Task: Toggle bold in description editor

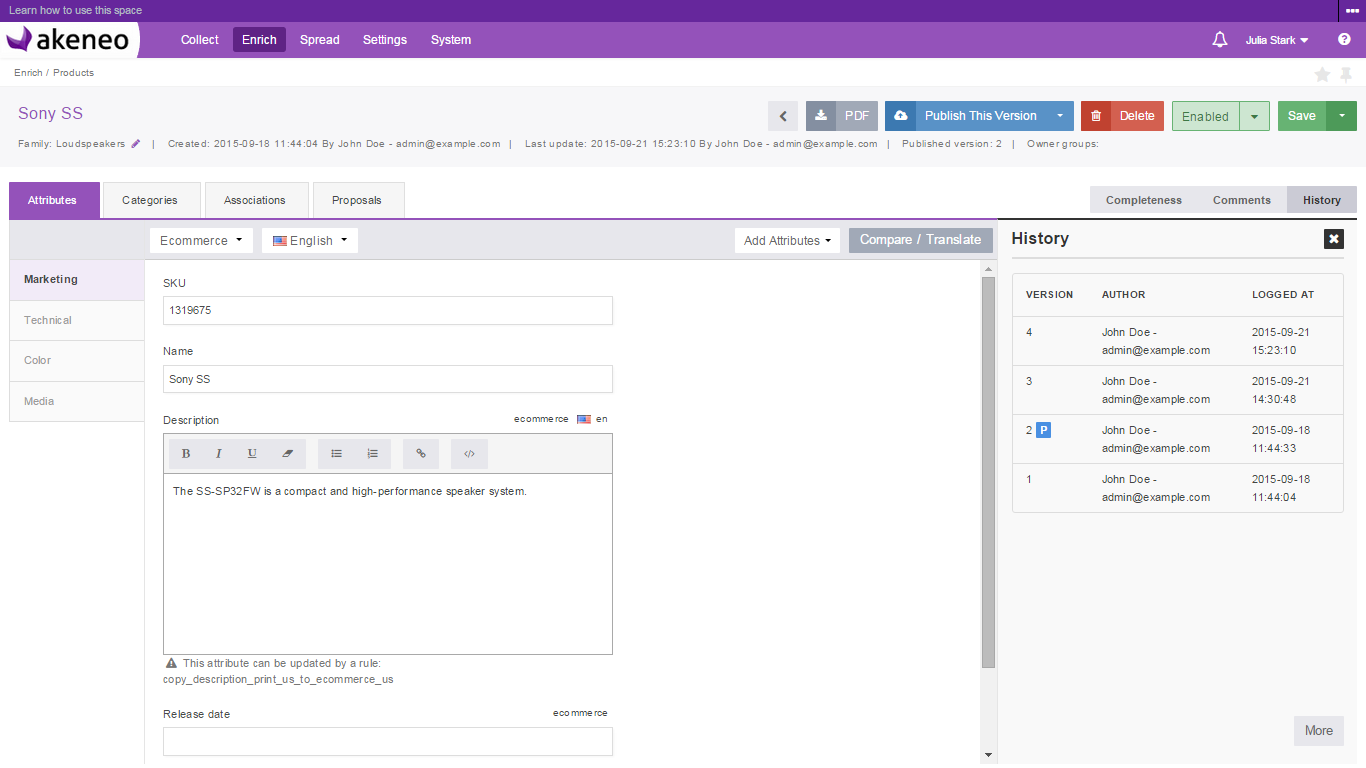Action: coord(186,454)
